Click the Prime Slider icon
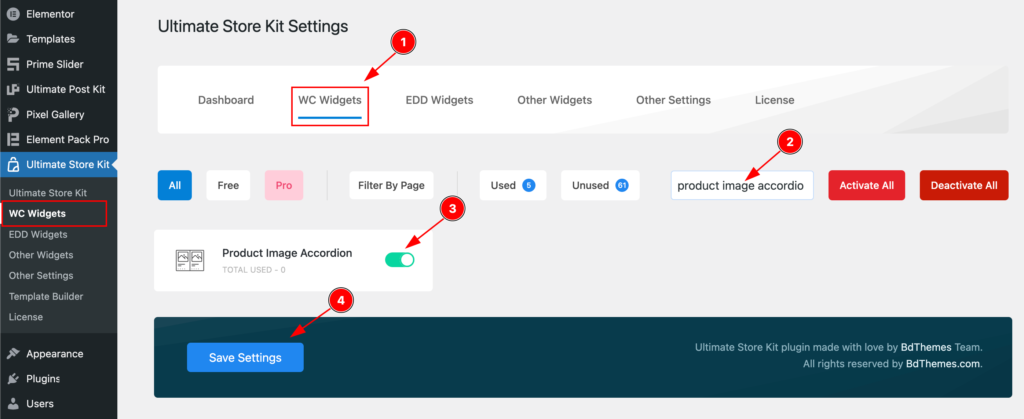Image resolution: width=1024 pixels, height=419 pixels. (x=13, y=64)
